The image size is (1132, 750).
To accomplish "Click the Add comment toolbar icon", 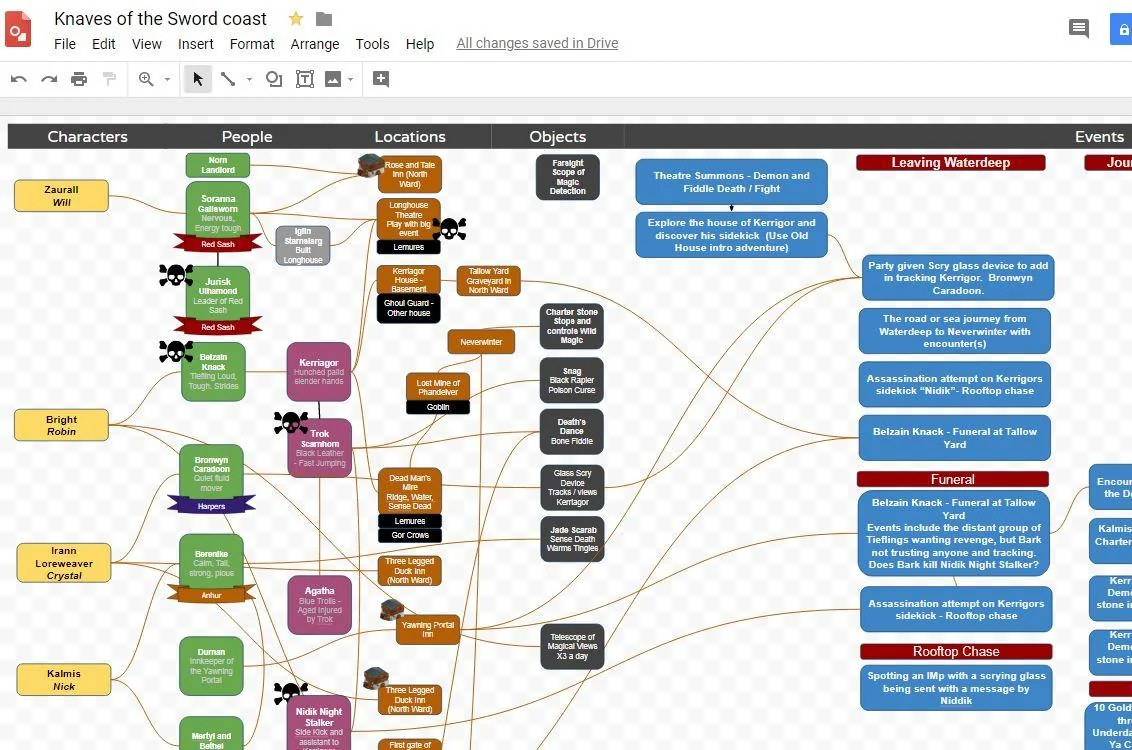I will 381,79.
